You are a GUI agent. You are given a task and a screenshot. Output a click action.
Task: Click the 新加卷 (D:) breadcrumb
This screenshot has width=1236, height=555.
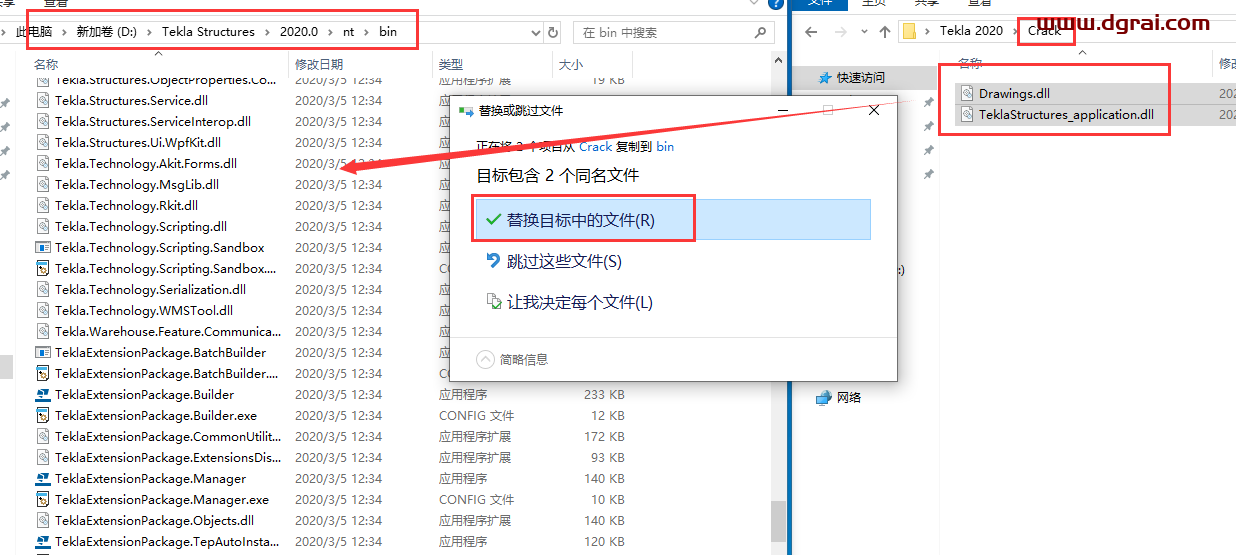click(107, 32)
